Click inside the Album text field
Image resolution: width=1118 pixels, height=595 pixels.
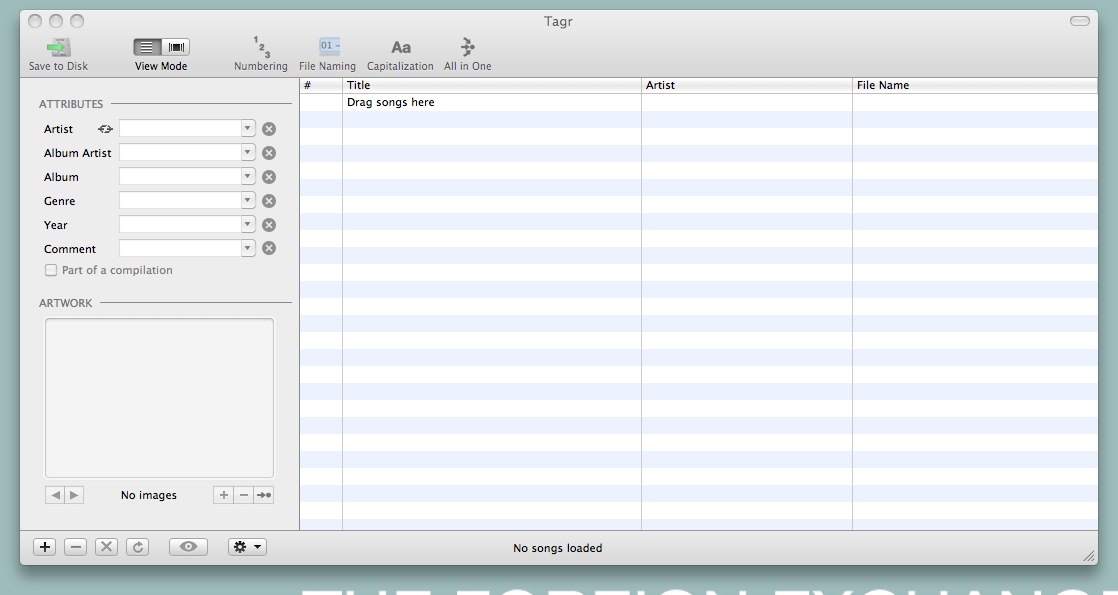coord(180,176)
